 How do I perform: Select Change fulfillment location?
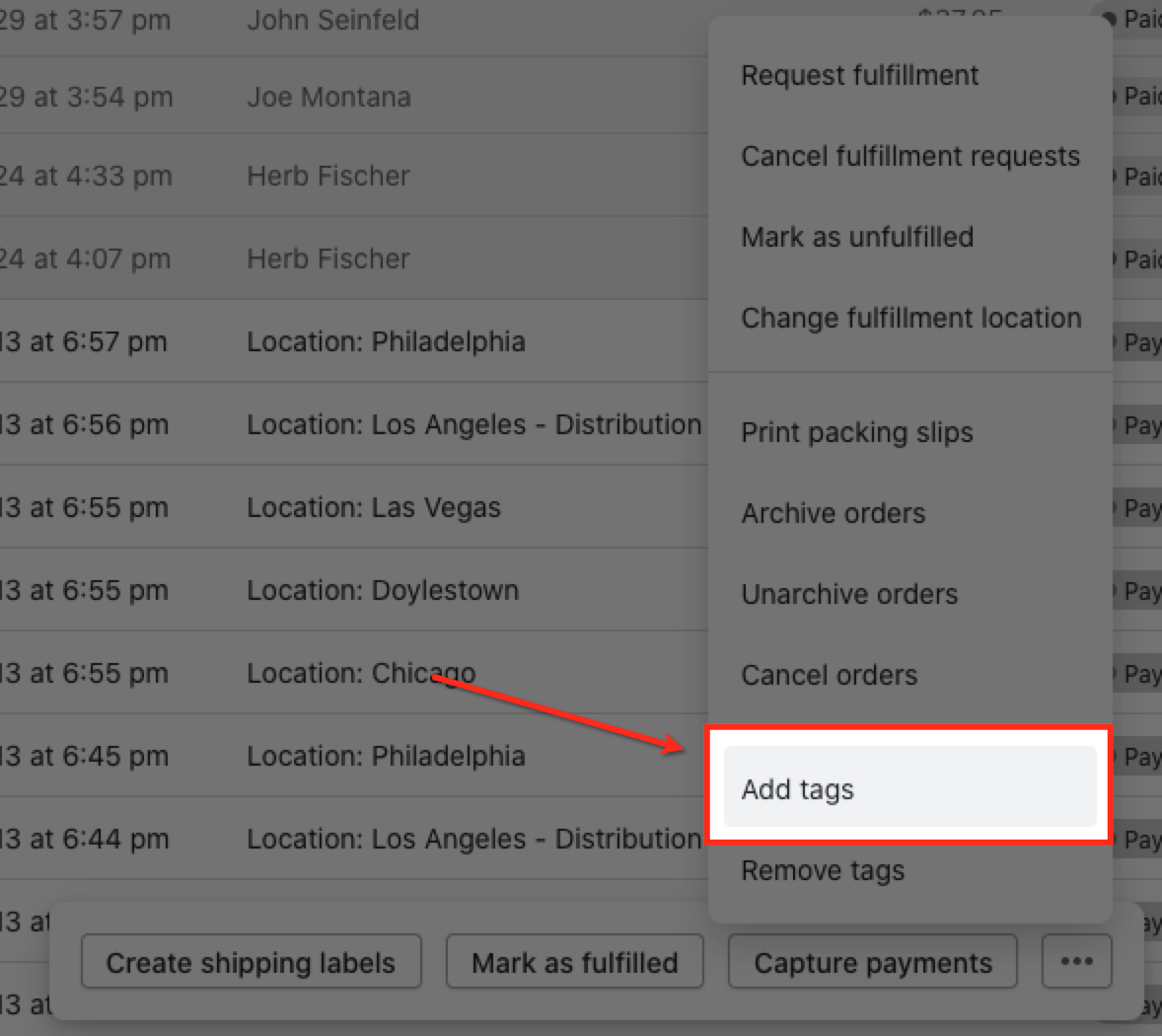click(910, 318)
